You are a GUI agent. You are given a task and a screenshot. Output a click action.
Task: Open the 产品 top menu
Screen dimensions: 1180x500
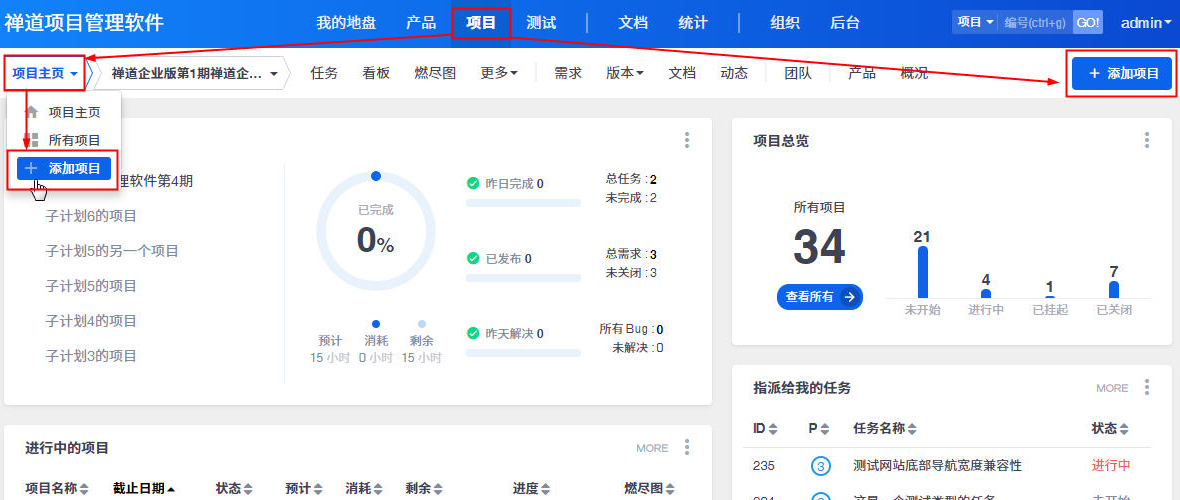421,23
